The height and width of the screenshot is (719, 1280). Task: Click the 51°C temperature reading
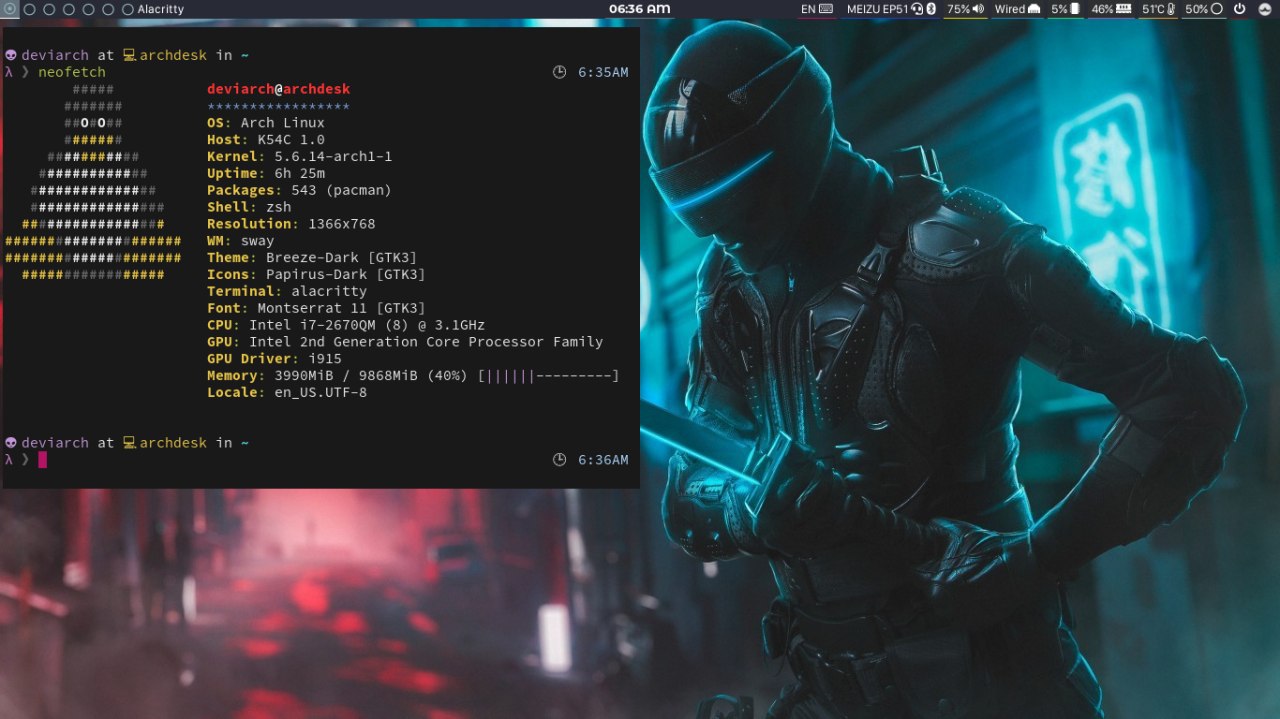pos(1154,9)
